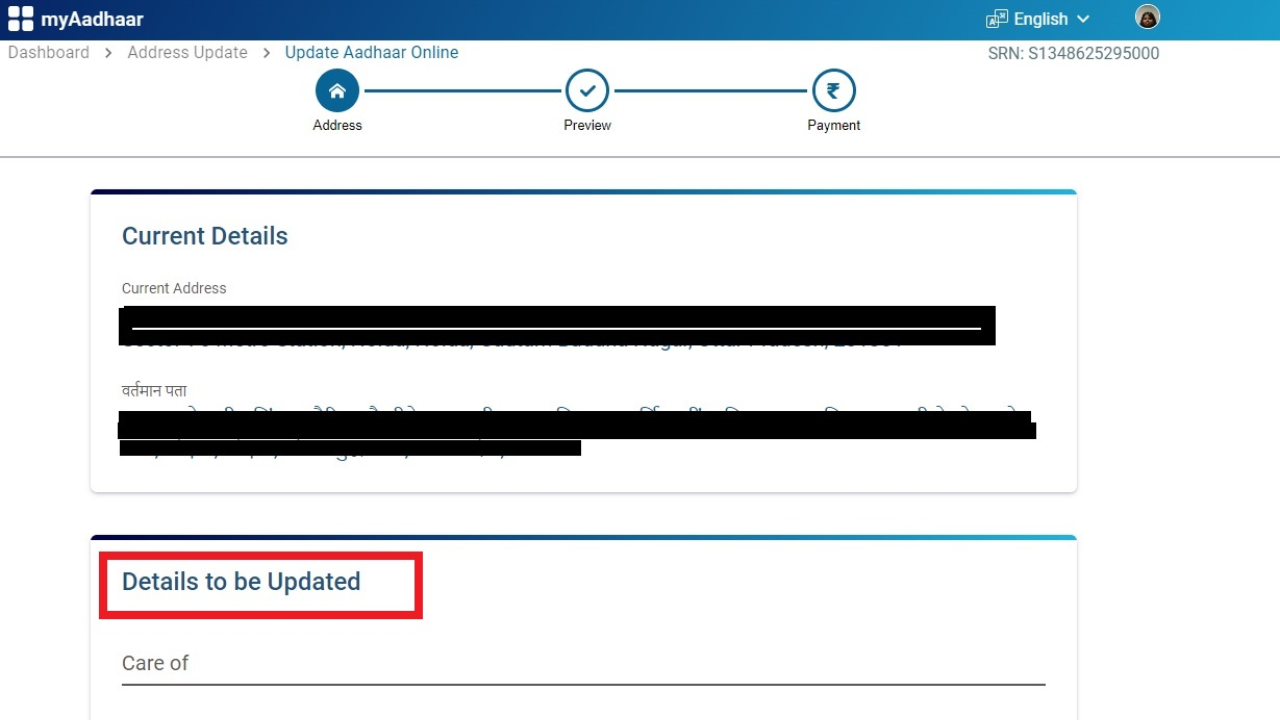Click the Address step home icon
Viewport: 1280px width, 720px height.
pos(337,91)
